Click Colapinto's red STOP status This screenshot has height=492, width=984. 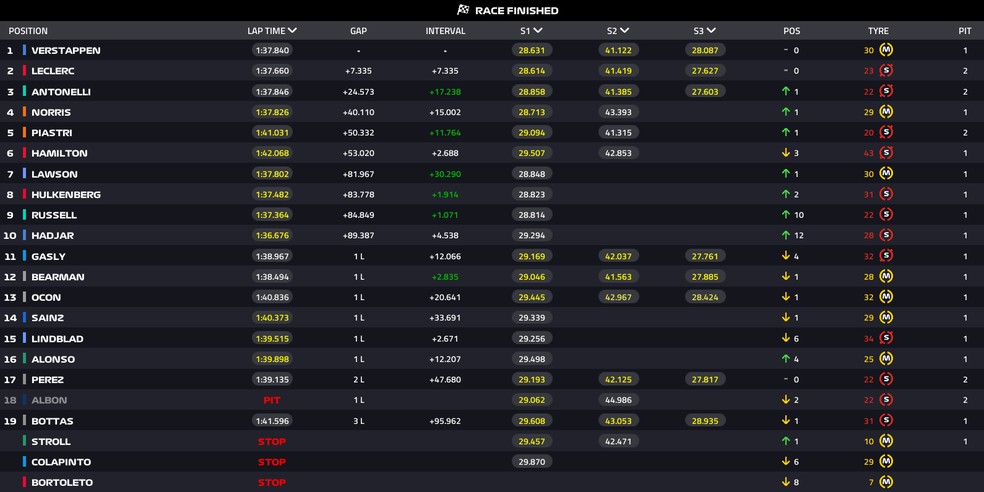coord(272,462)
